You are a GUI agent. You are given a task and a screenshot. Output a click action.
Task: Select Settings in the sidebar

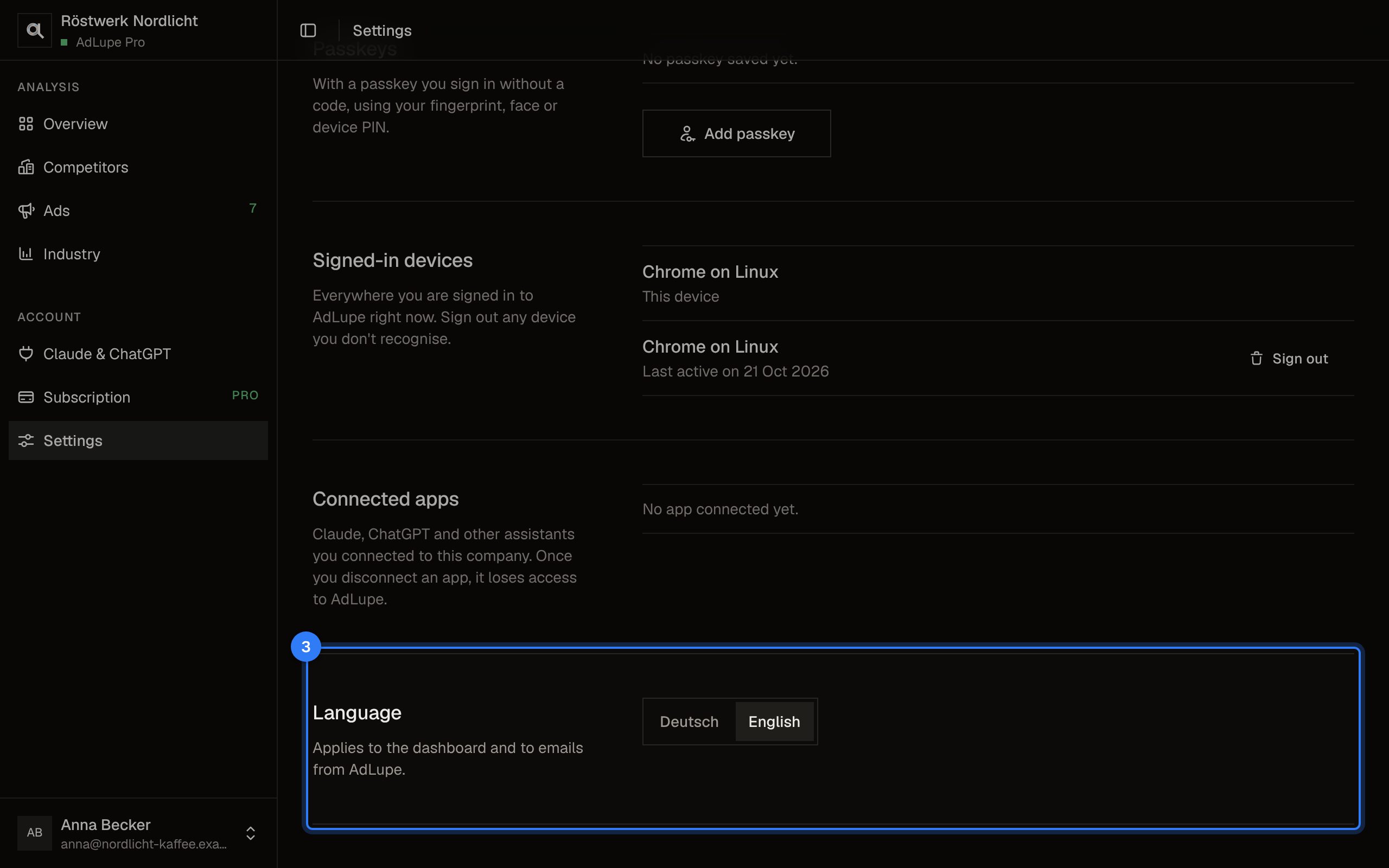coord(138,441)
